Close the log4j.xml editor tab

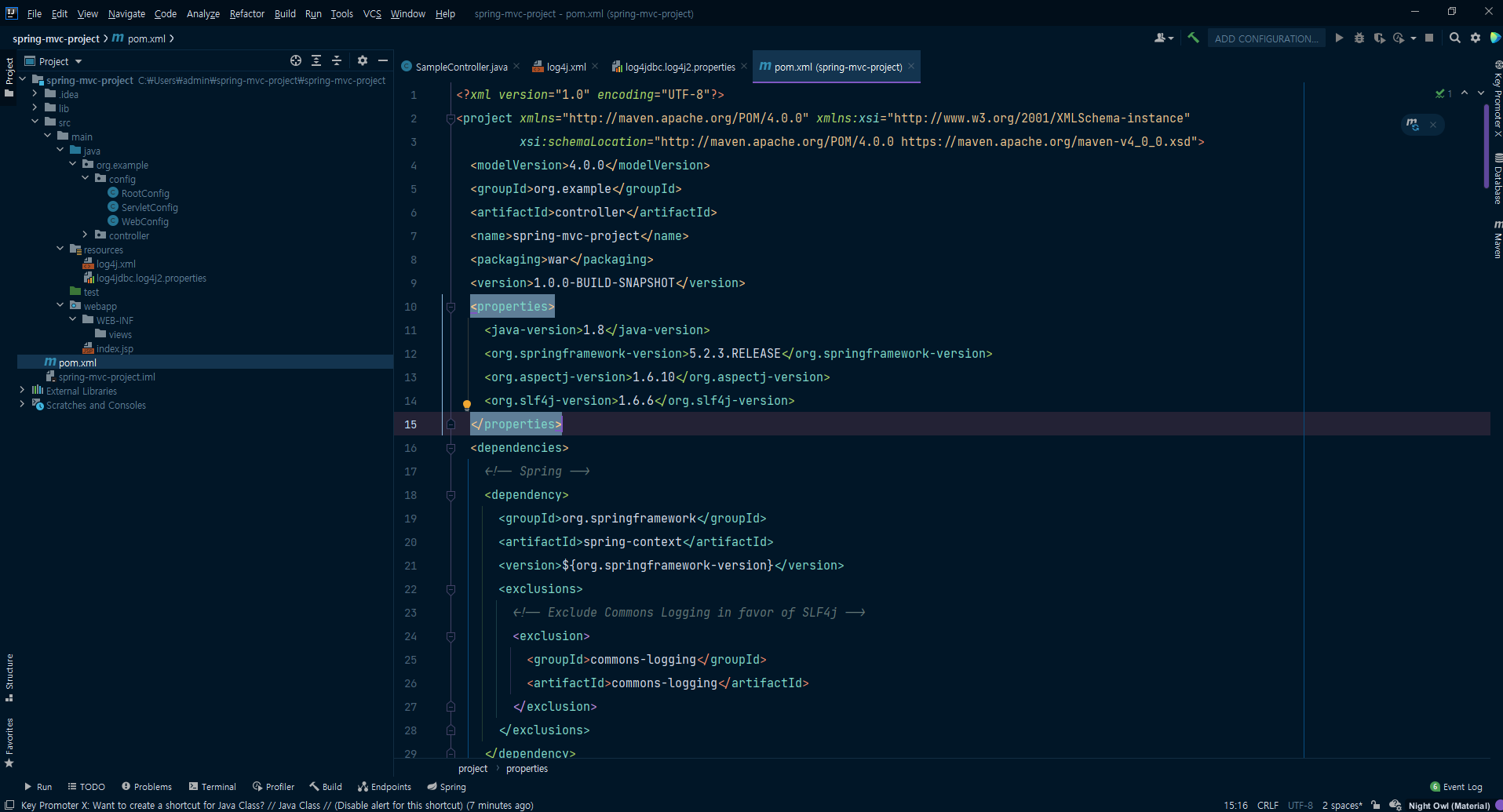pos(595,67)
